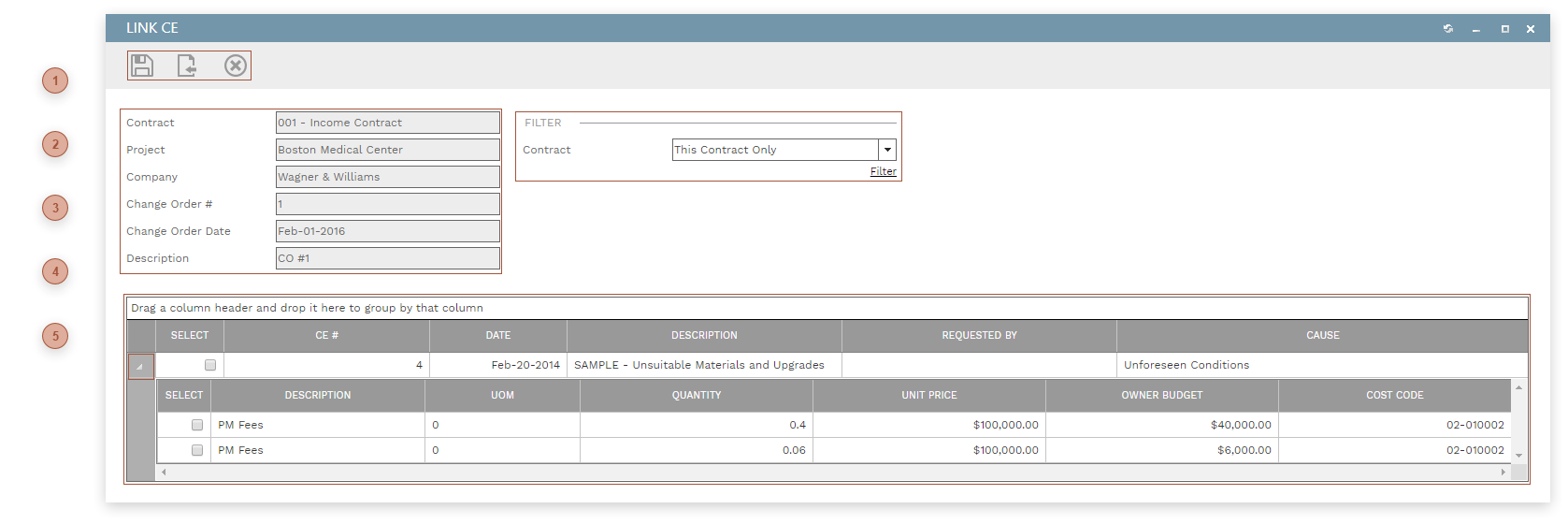Click callout marker number 3
1568x524 pixels.
[55, 208]
